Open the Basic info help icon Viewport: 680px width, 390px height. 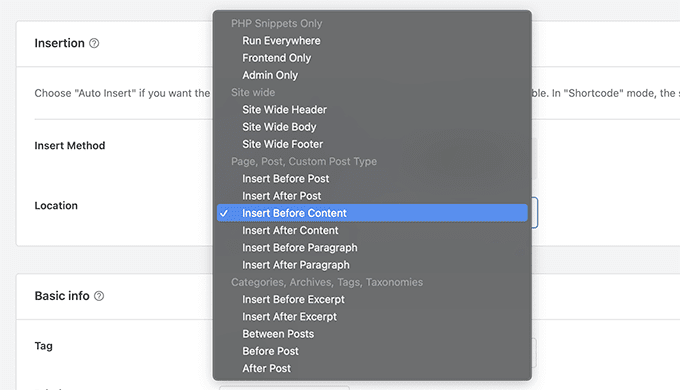pyautogui.click(x=99, y=296)
